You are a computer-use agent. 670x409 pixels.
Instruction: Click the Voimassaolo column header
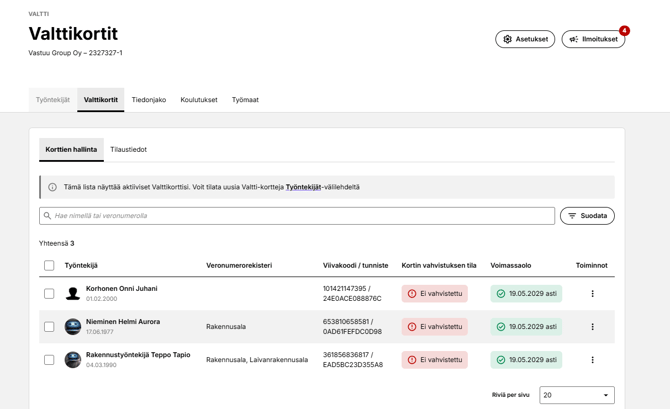tap(511, 265)
